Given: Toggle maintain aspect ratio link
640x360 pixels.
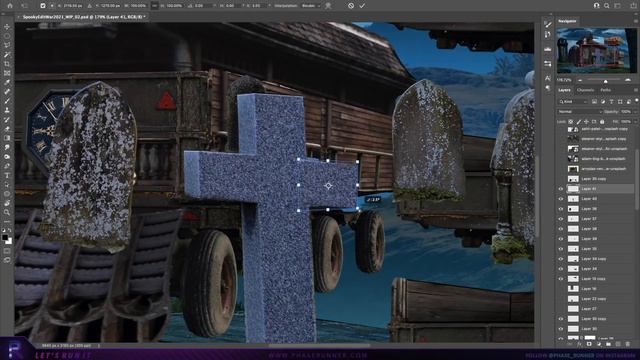Looking at the screenshot, I should 154,6.
